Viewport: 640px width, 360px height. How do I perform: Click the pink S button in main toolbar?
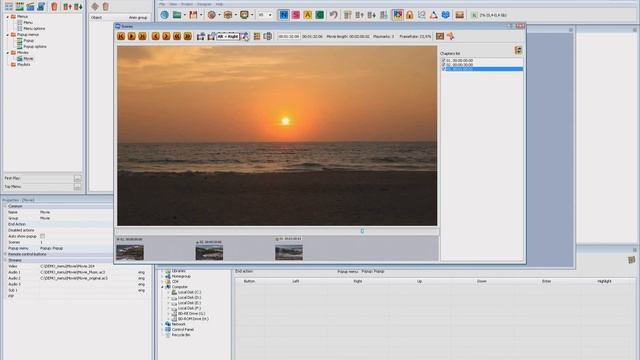(x=296, y=15)
